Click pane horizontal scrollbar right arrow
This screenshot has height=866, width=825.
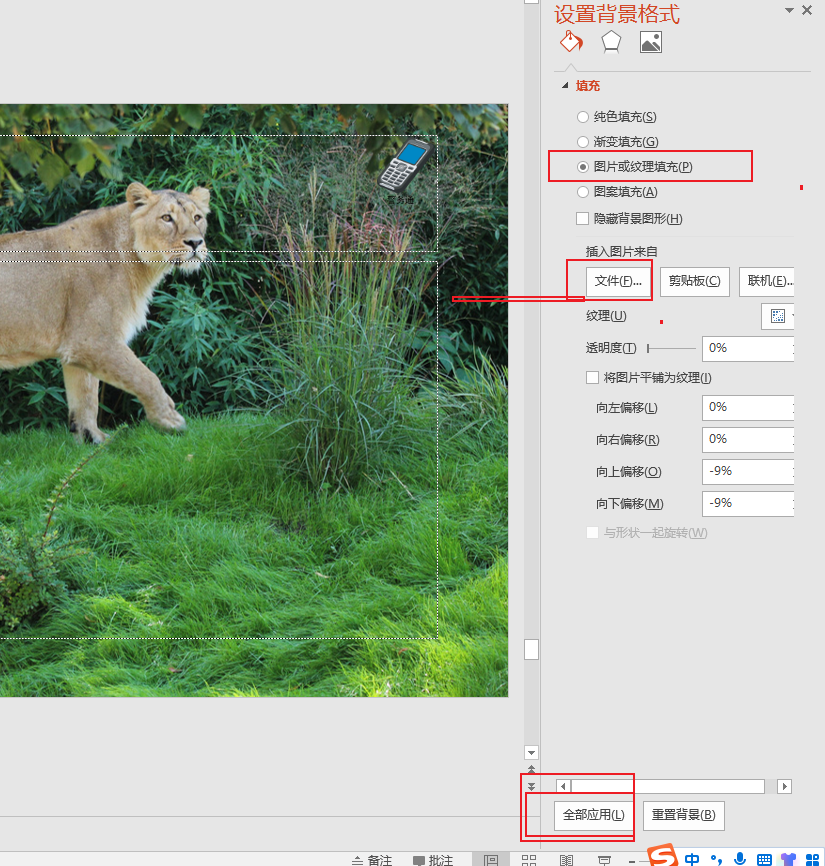[784, 786]
